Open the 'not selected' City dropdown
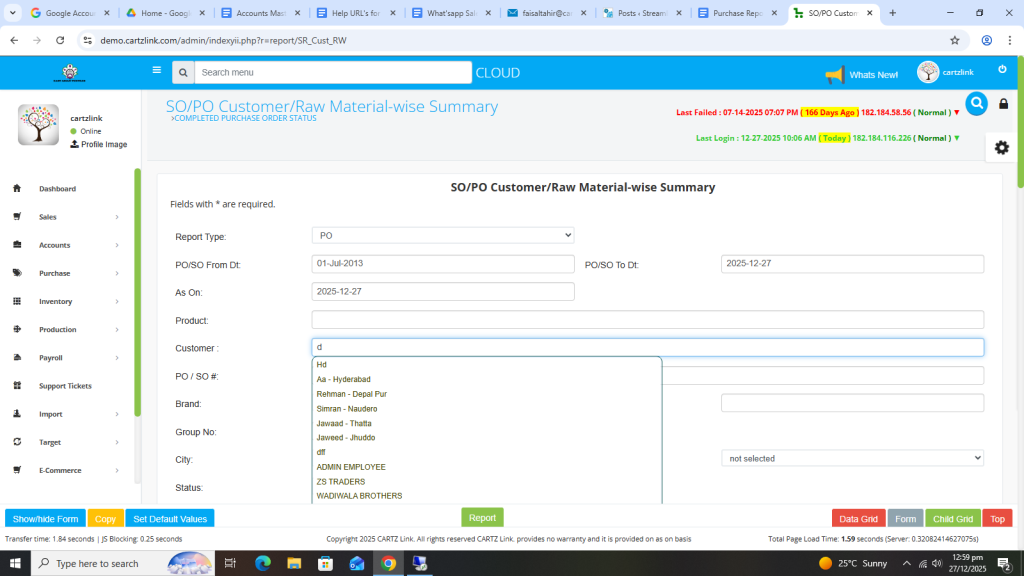Image resolution: width=1024 pixels, height=576 pixels. (852, 458)
